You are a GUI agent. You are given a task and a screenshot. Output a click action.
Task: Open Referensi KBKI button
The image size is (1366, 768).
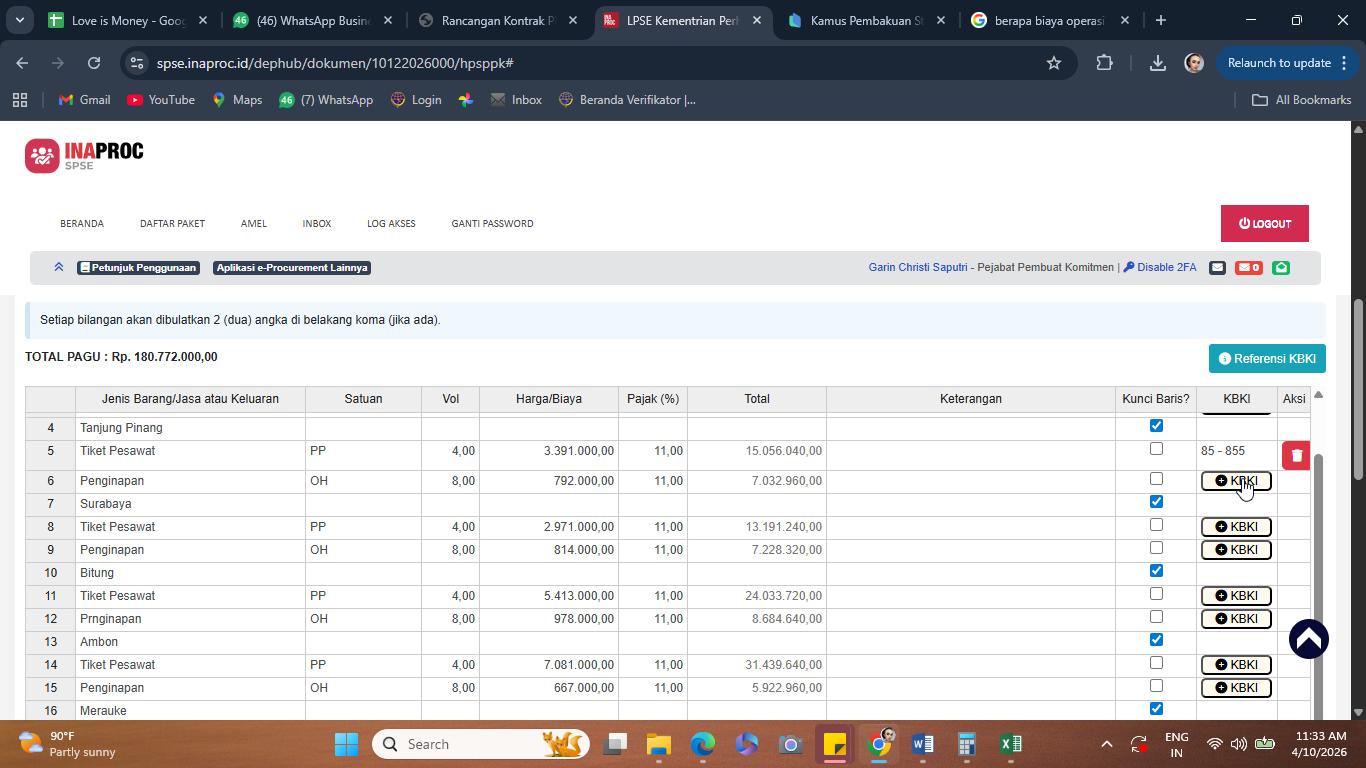pyautogui.click(x=1267, y=359)
